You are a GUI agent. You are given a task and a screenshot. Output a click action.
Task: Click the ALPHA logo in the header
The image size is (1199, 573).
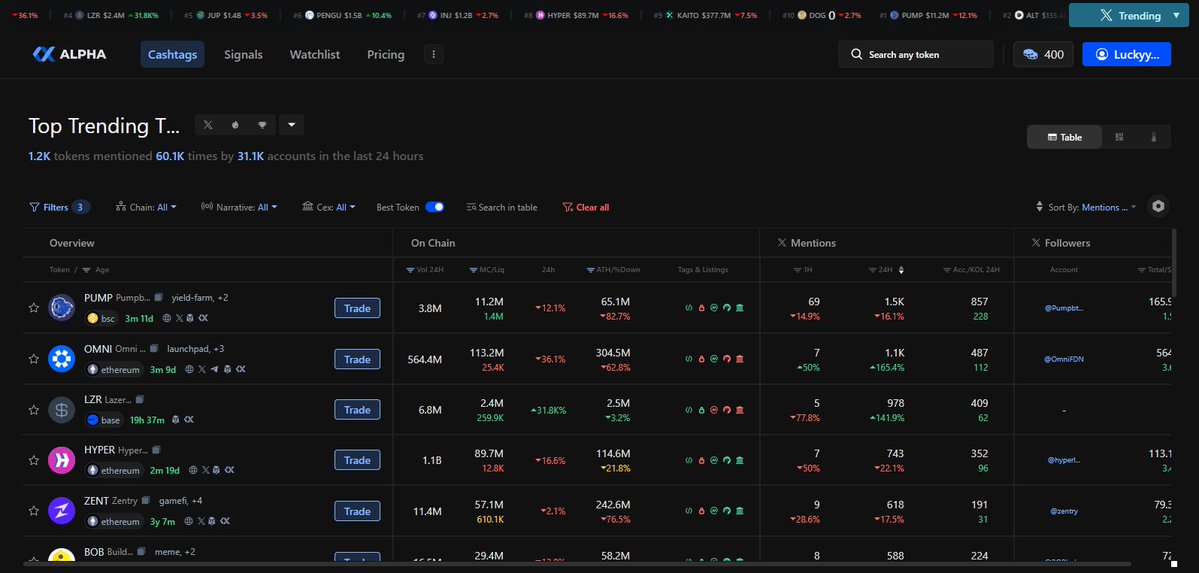(69, 54)
